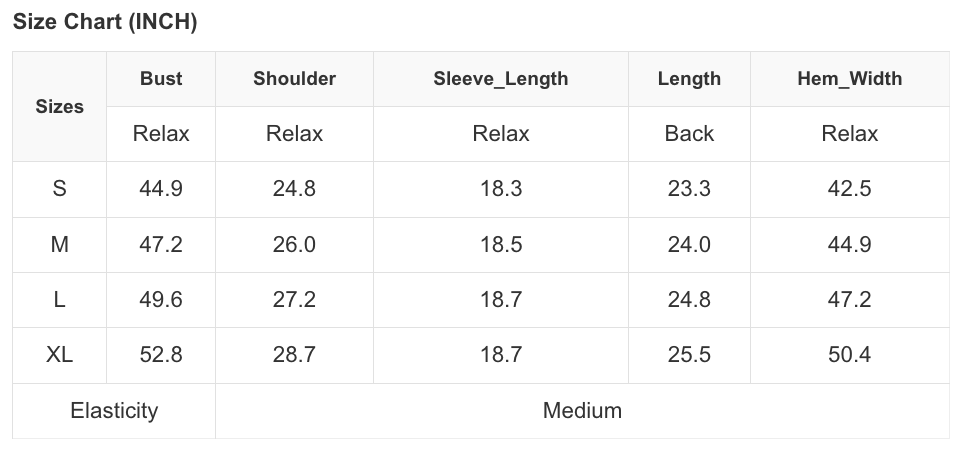
Task: Select the Elasticity row label
Action: [114, 410]
